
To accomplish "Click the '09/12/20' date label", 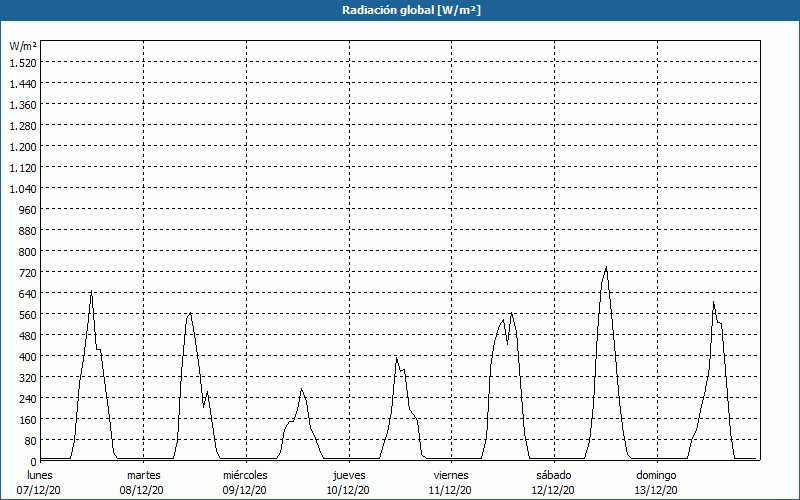I will point(244,490).
